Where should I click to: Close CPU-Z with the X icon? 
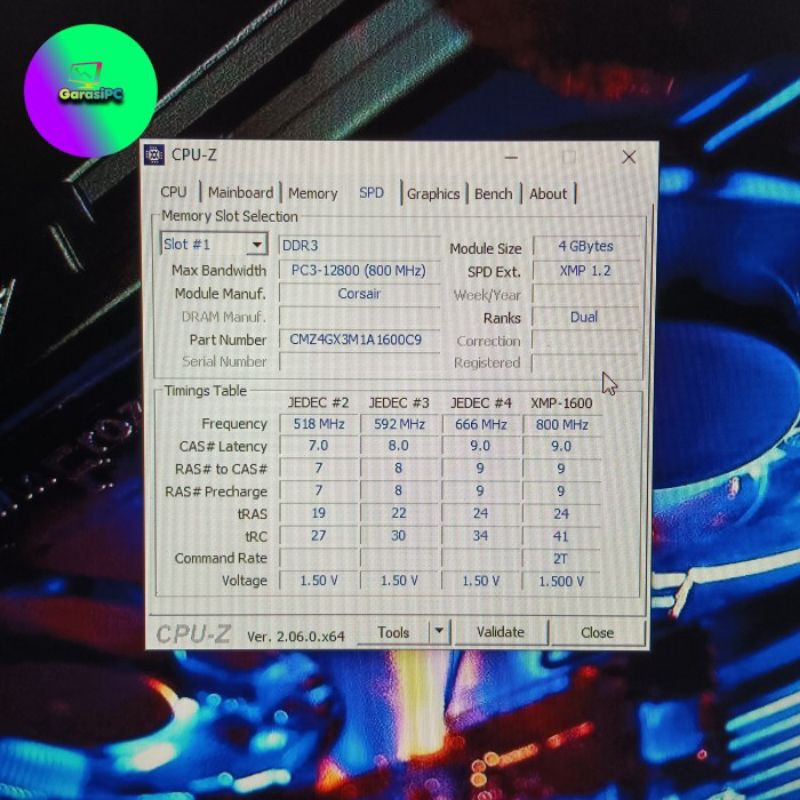629,157
